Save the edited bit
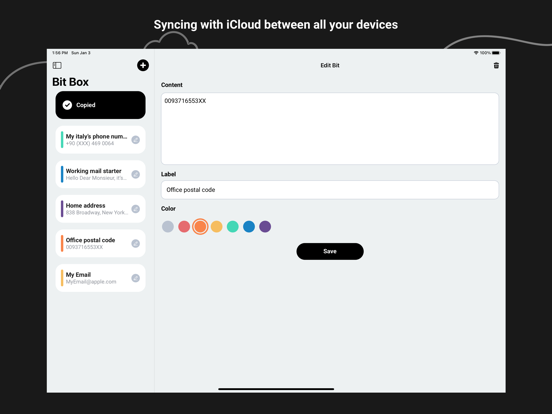The image size is (552, 414). coord(330,251)
